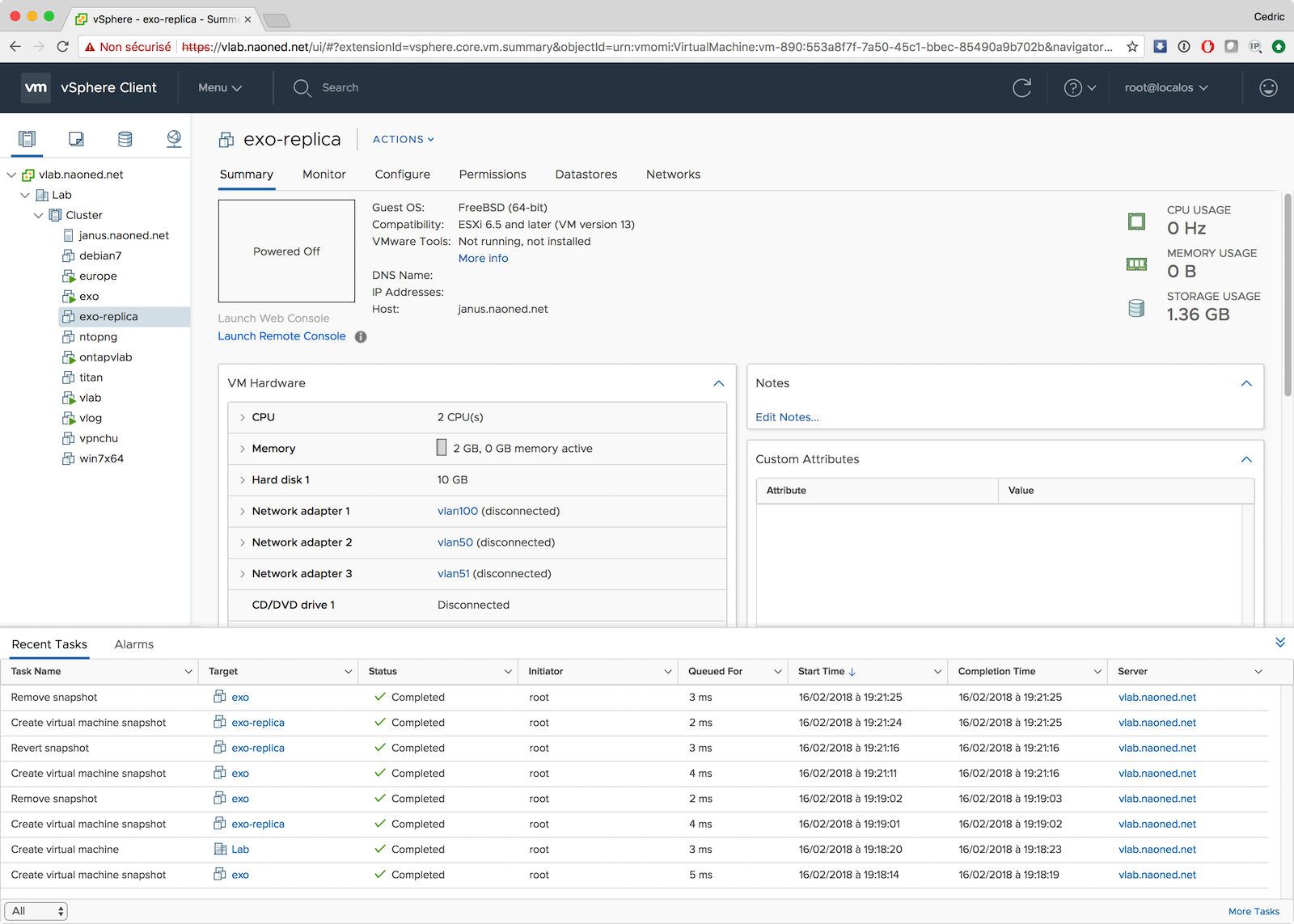
Task: Click the Launch Remote Console link
Action: coord(281,336)
